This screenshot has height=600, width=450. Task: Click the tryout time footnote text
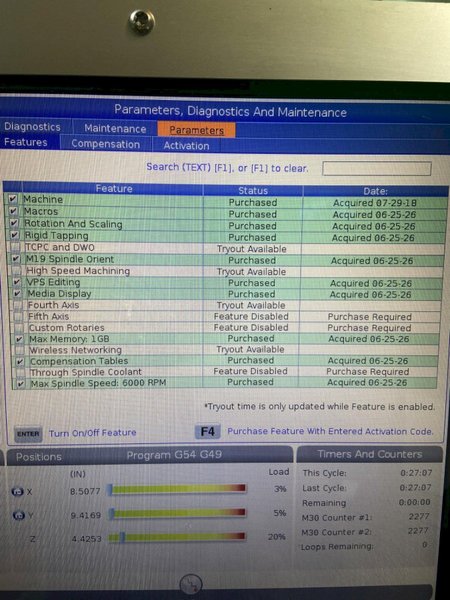tap(320, 406)
